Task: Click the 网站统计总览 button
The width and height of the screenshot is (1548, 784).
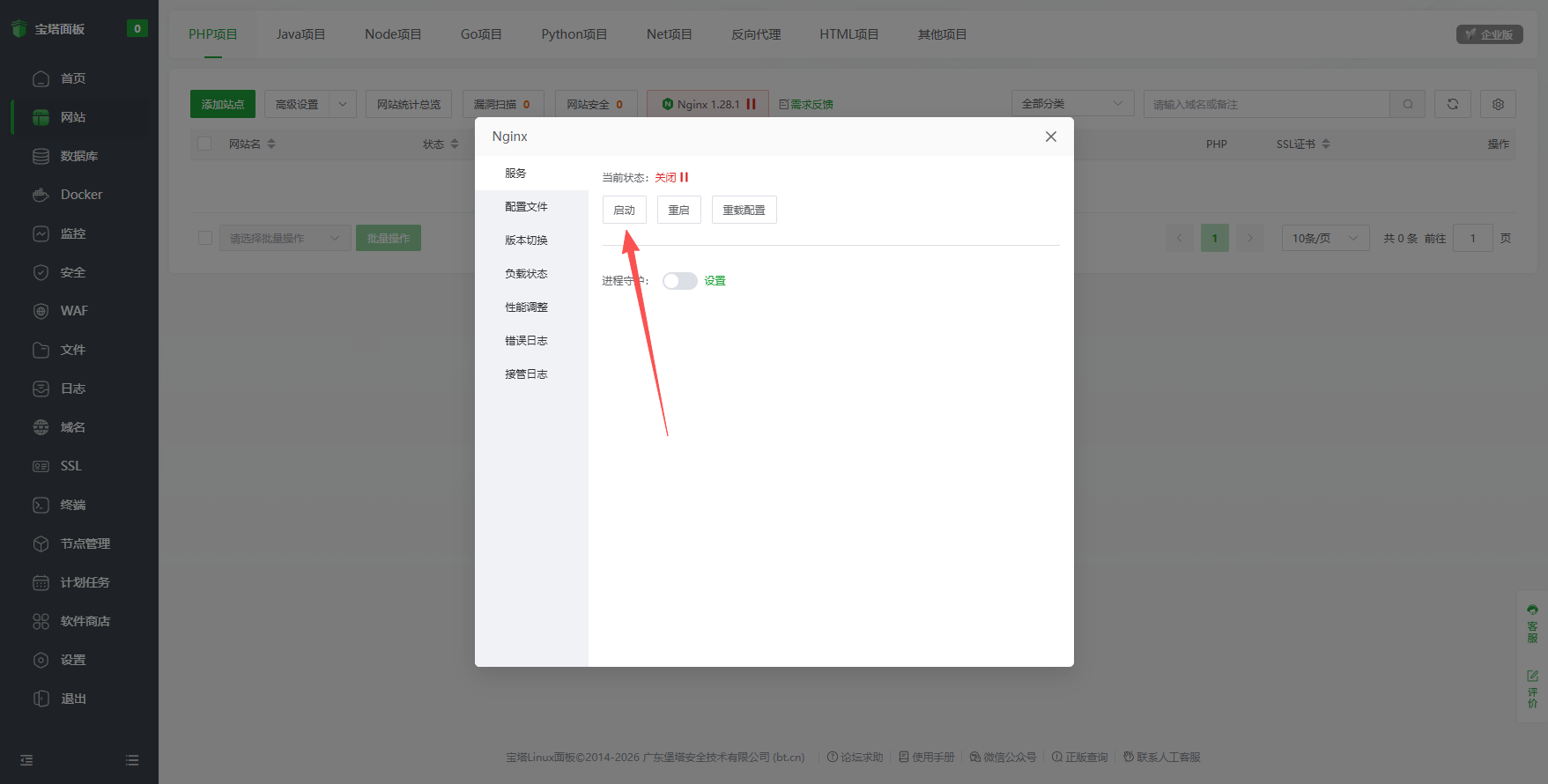Action: coord(409,104)
